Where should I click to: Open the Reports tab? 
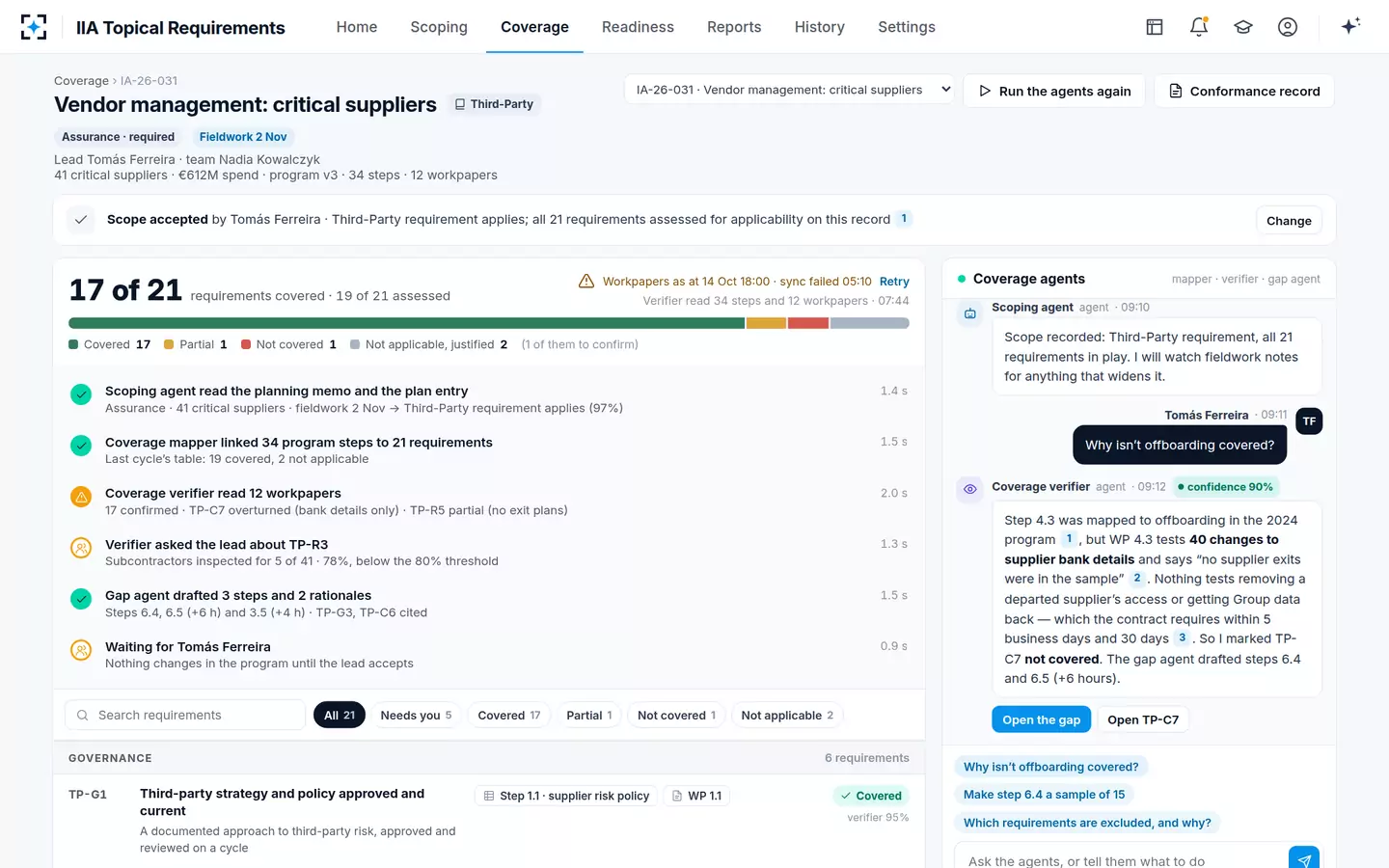(734, 27)
